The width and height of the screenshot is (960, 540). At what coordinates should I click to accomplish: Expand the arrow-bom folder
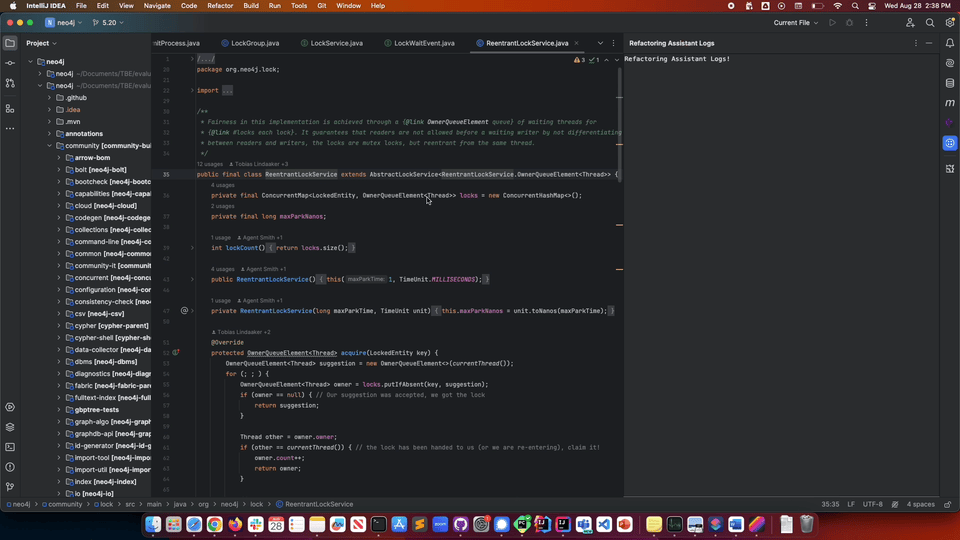(59, 157)
